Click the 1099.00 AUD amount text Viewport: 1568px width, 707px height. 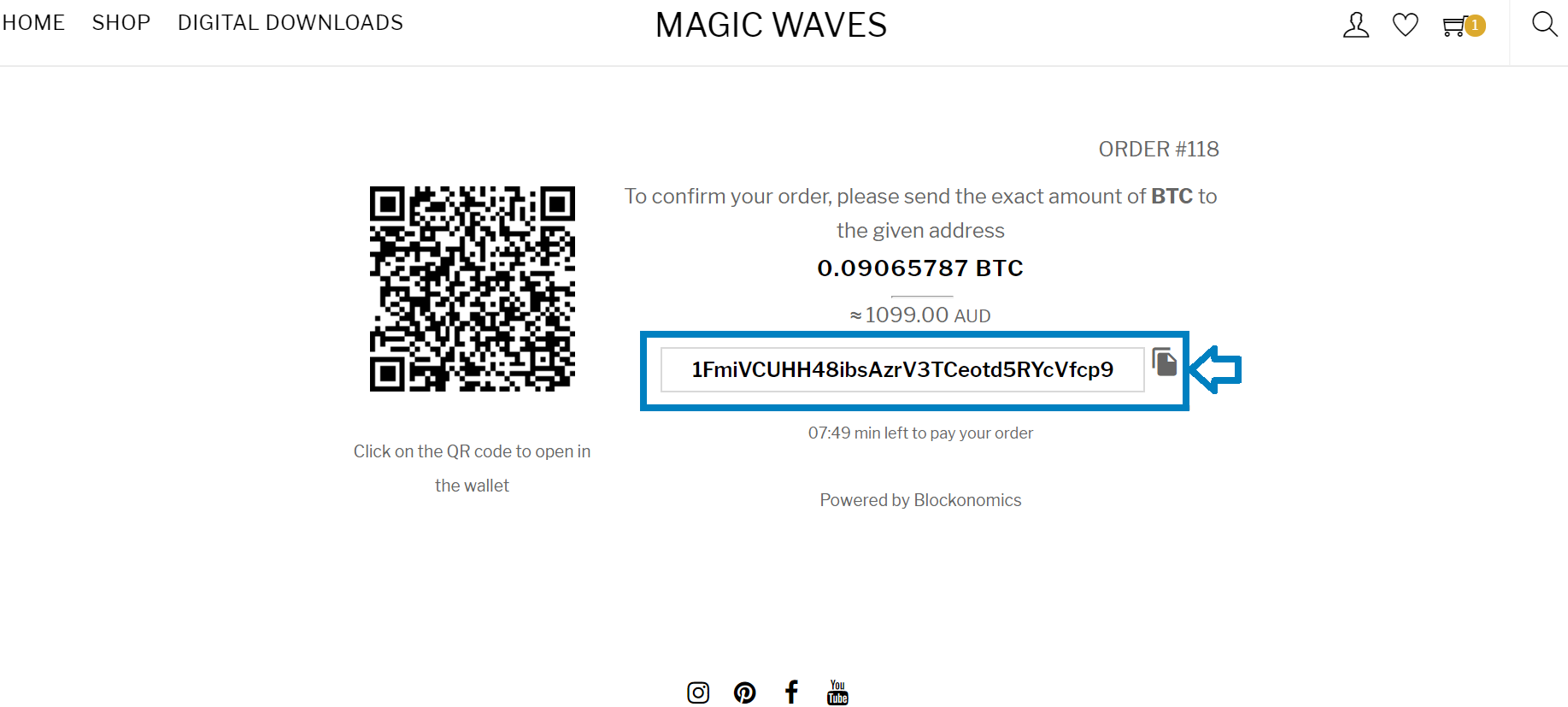point(920,315)
